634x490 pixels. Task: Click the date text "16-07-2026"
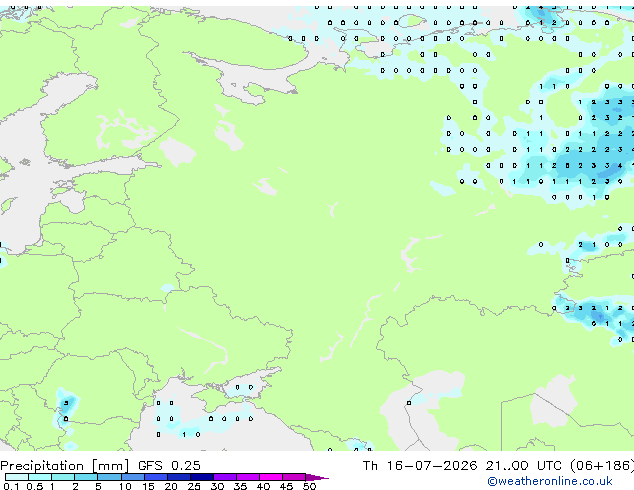pyautogui.click(x=431, y=466)
